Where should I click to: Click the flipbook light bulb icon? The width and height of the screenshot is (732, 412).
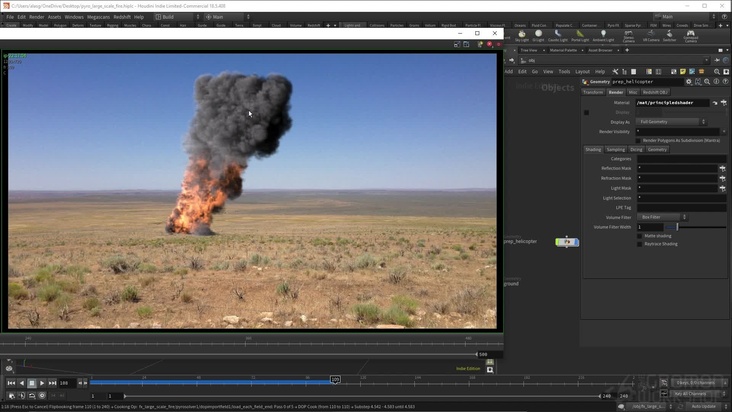coord(480,44)
